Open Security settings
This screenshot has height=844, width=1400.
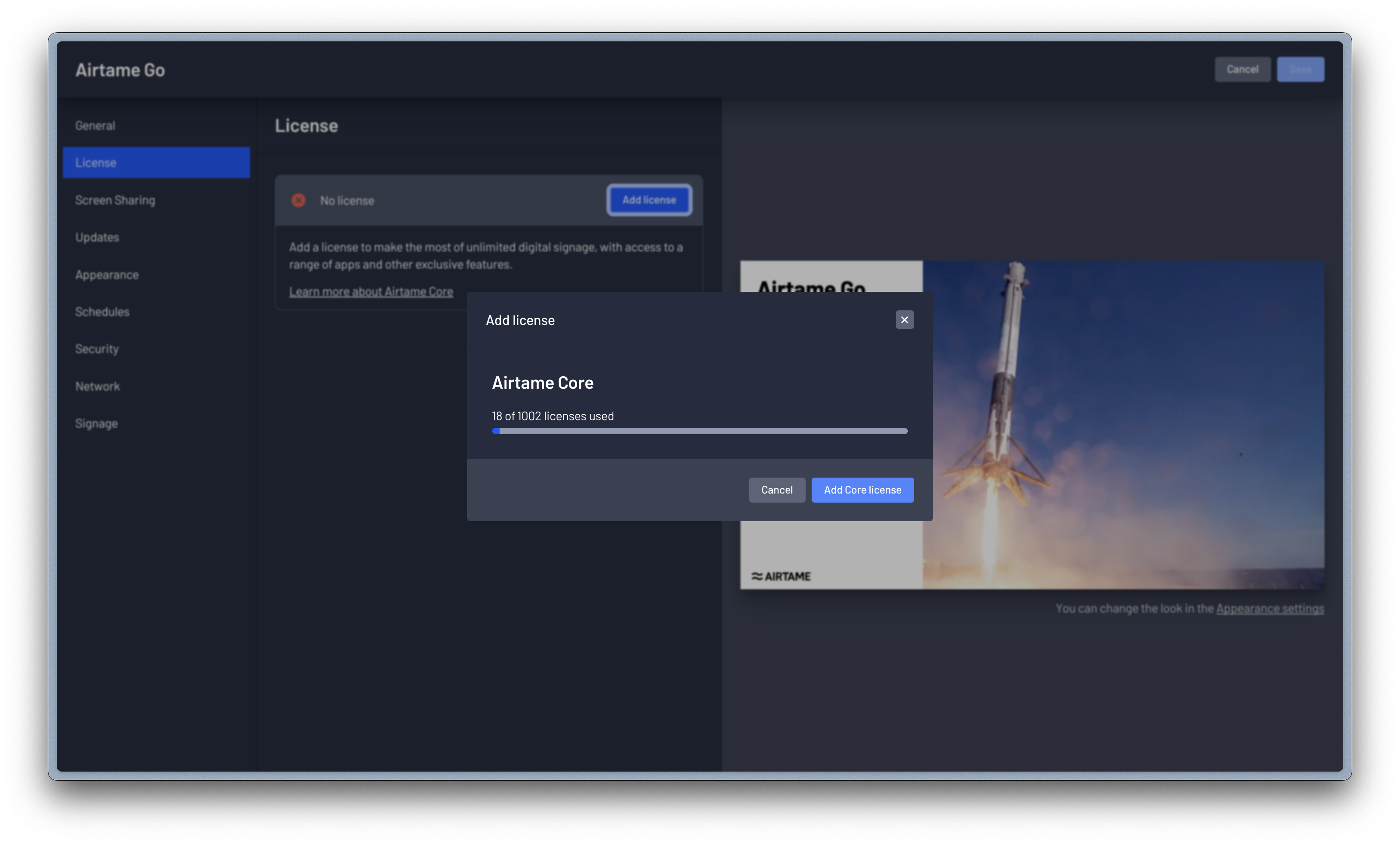click(x=156, y=349)
